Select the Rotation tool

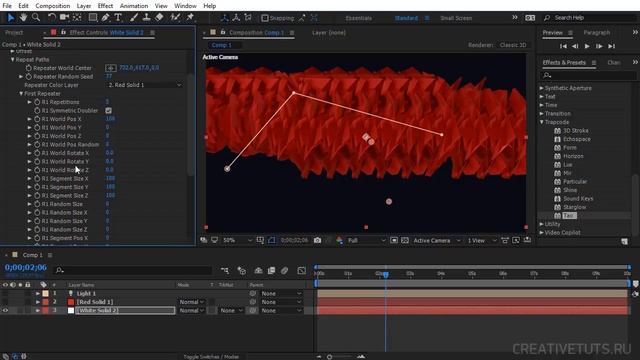coord(51,17)
